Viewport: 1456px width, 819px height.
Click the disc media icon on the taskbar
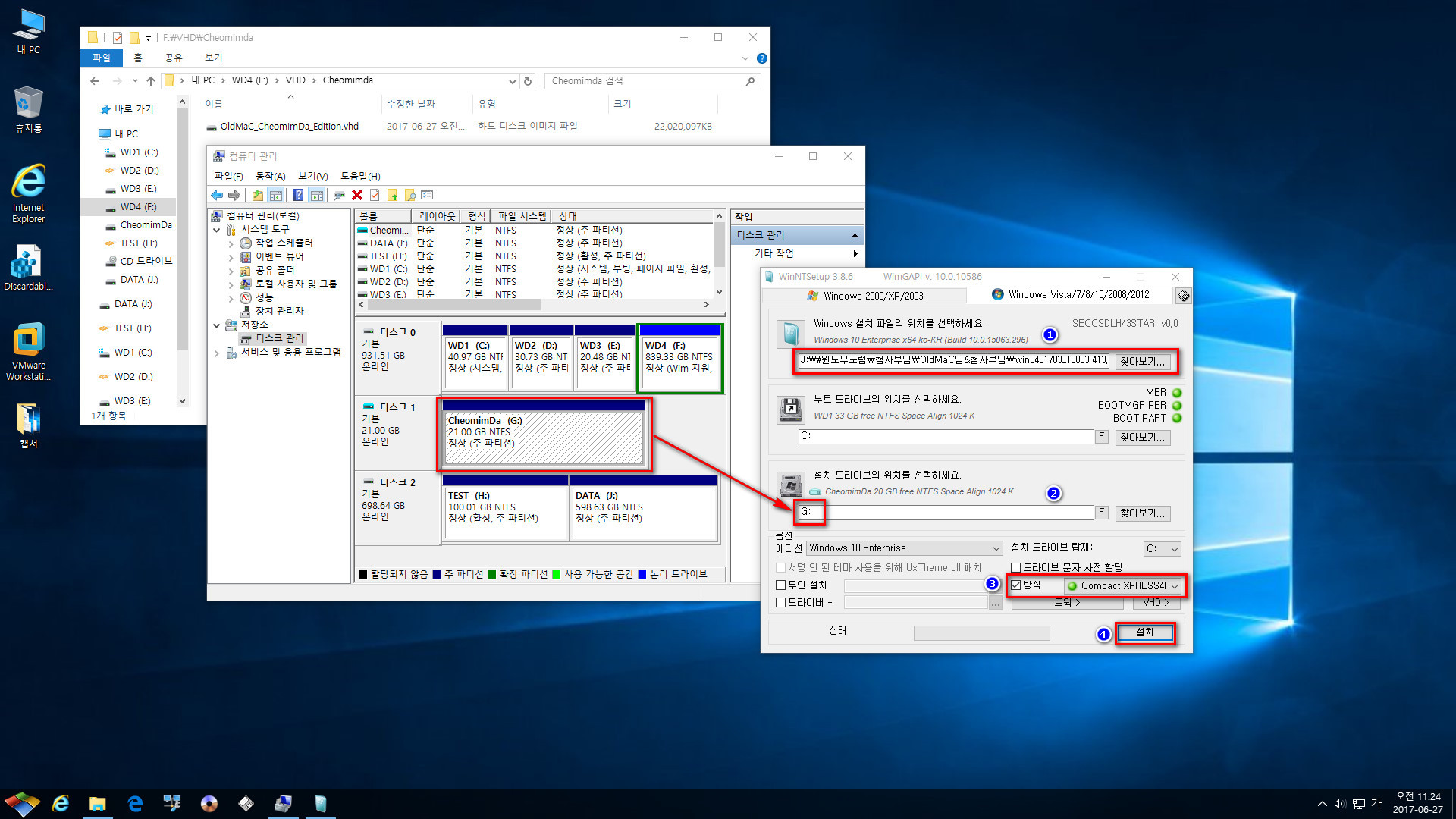(x=209, y=803)
